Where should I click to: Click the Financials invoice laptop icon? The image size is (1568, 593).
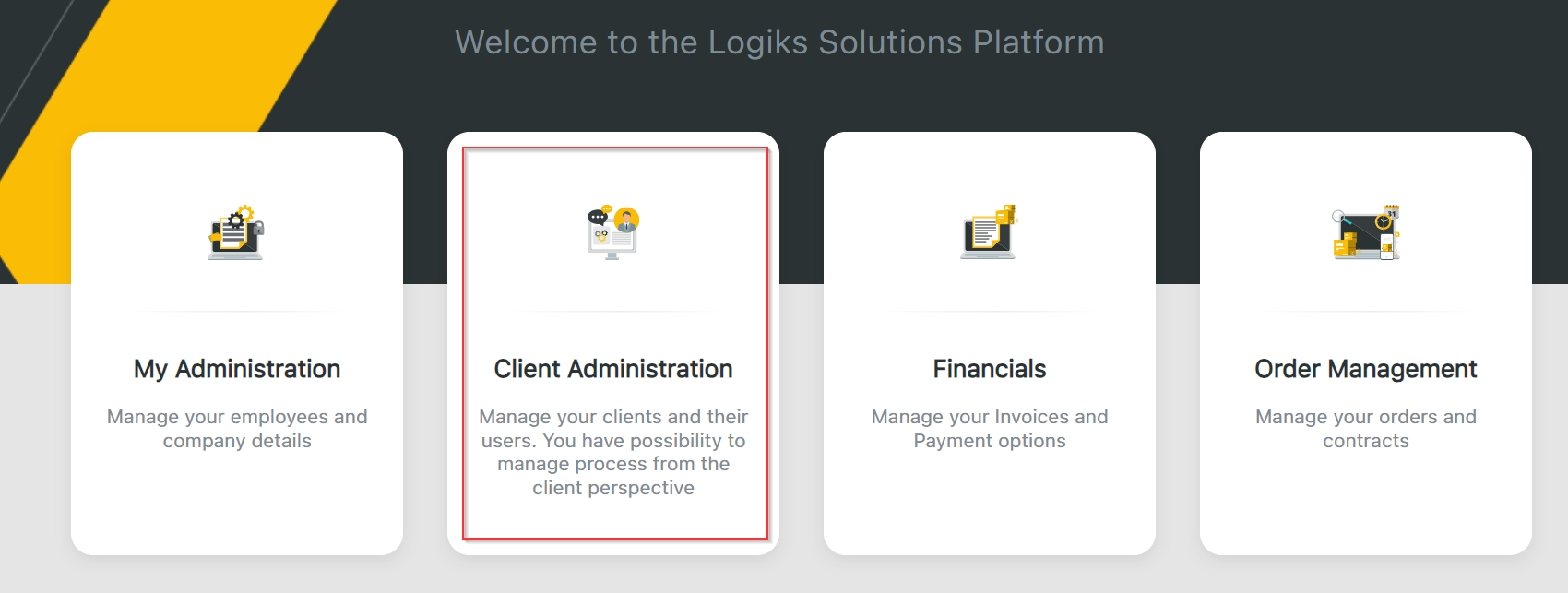tap(989, 232)
